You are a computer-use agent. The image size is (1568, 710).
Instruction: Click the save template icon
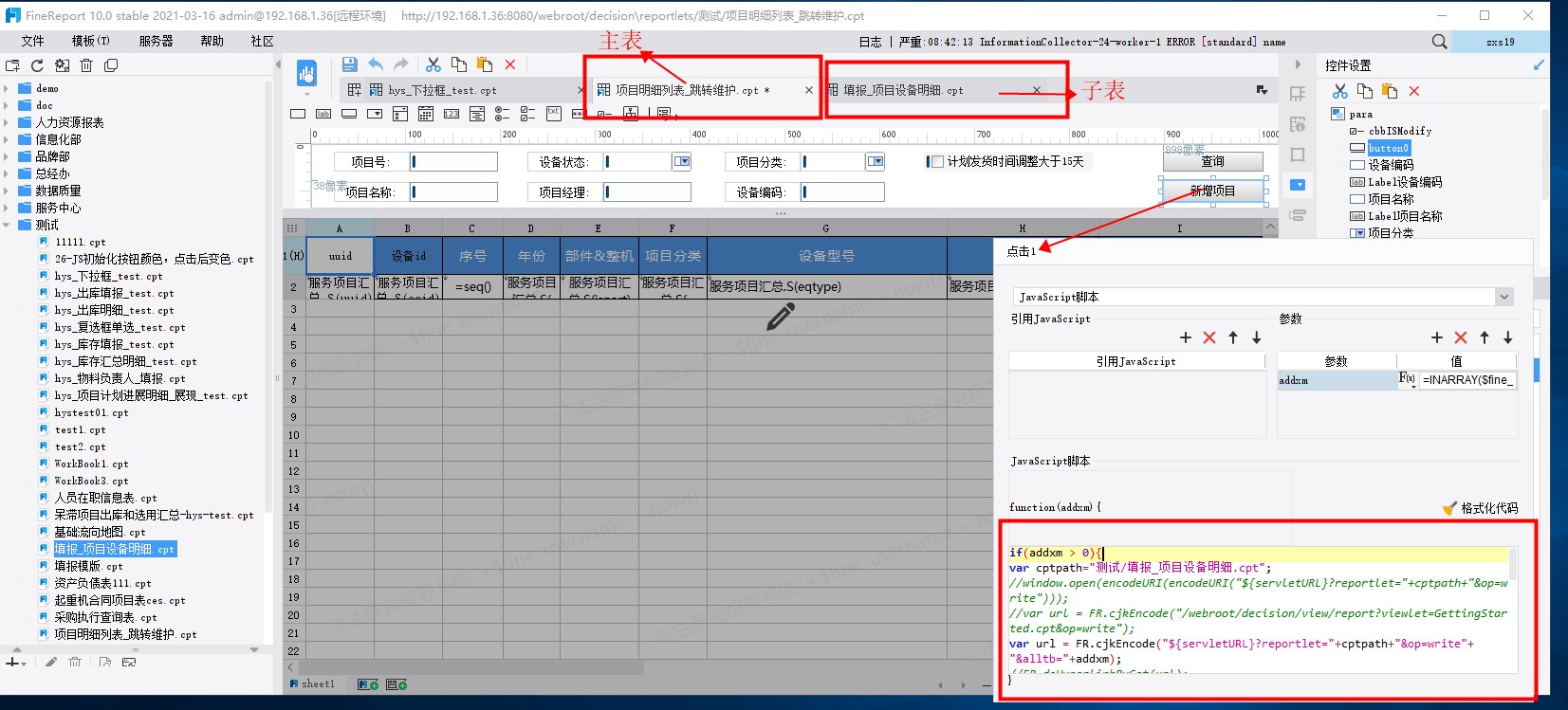point(349,64)
